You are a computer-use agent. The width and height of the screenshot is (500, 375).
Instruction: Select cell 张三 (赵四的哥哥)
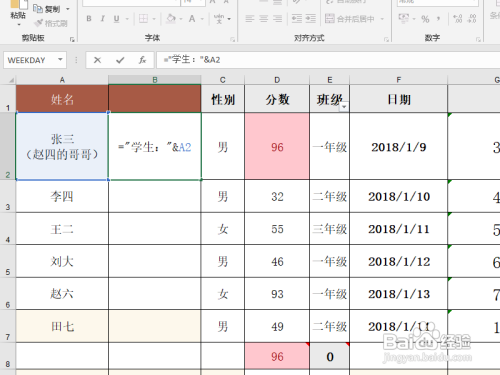click(62, 147)
